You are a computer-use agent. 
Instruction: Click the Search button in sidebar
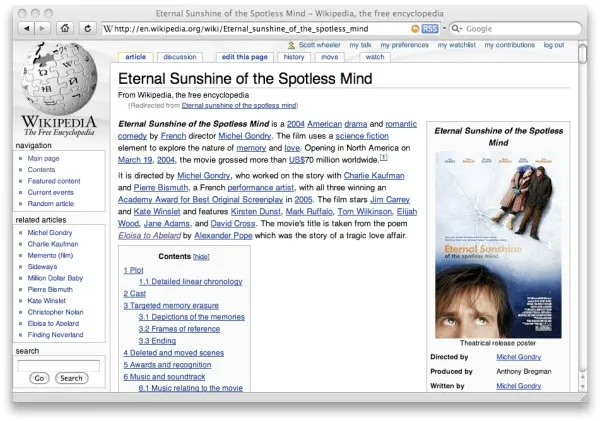click(72, 378)
